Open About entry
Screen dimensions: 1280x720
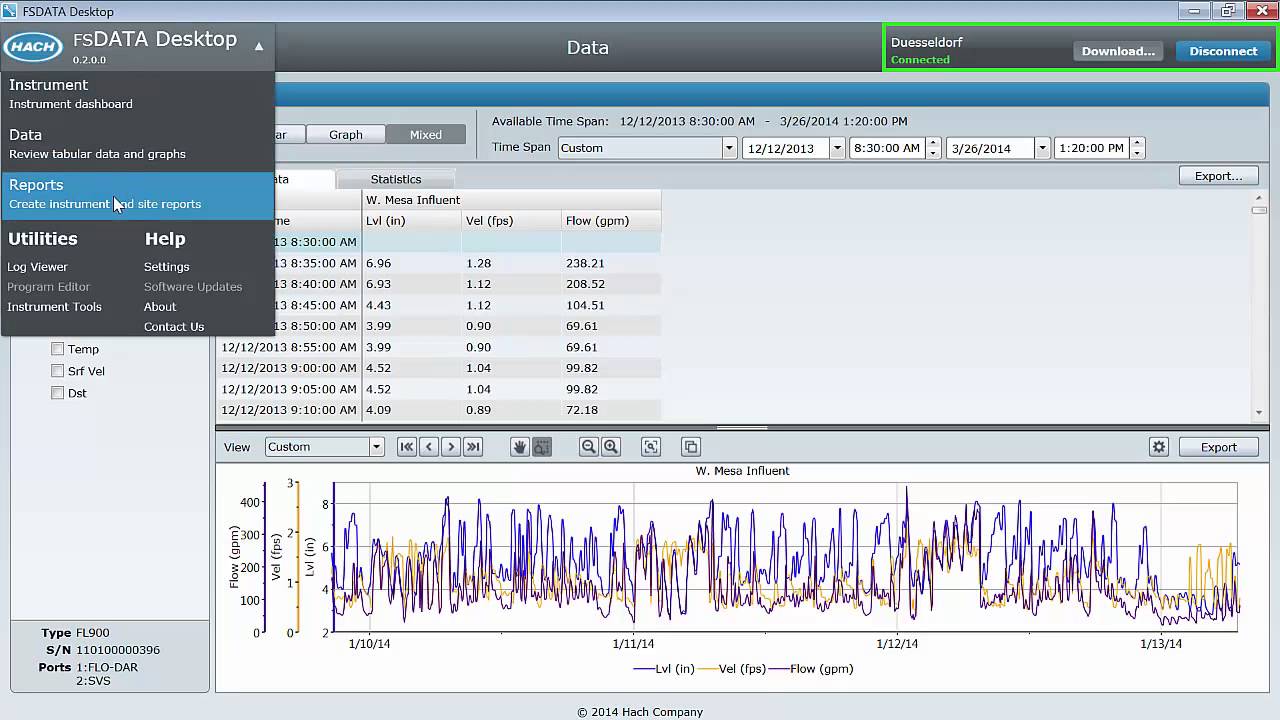(x=160, y=307)
